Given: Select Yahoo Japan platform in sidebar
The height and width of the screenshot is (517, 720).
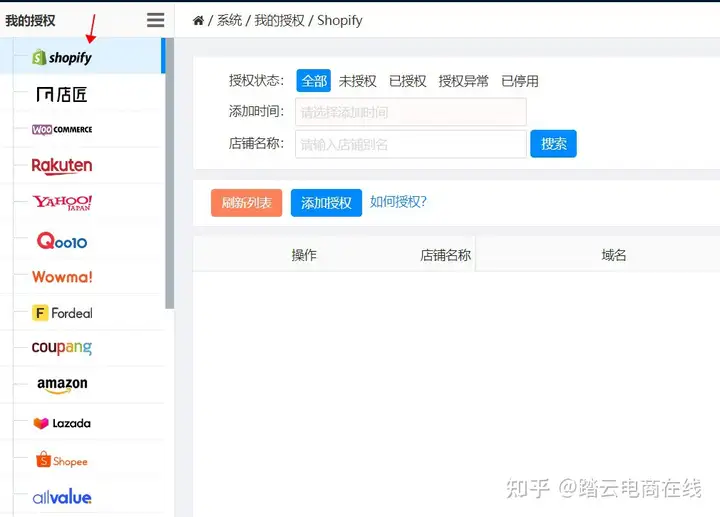Looking at the screenshot, I should tap(62, 202).
